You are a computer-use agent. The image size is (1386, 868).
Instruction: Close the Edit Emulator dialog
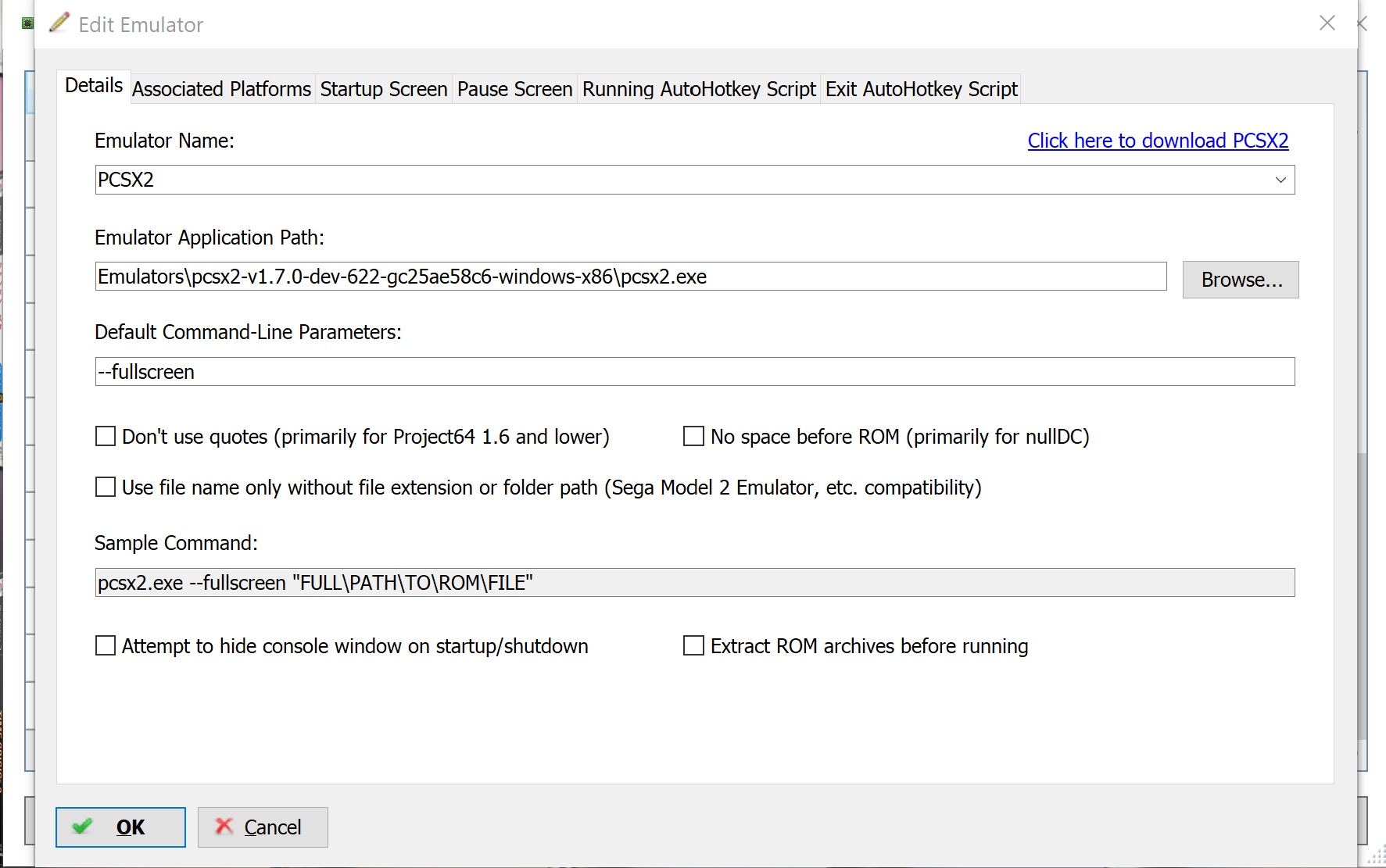coord(1327,23)
